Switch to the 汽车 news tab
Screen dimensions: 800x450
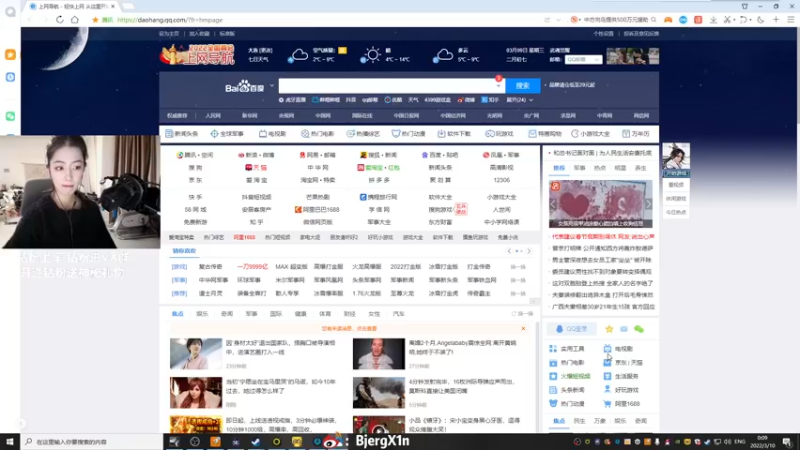point(398,314)
